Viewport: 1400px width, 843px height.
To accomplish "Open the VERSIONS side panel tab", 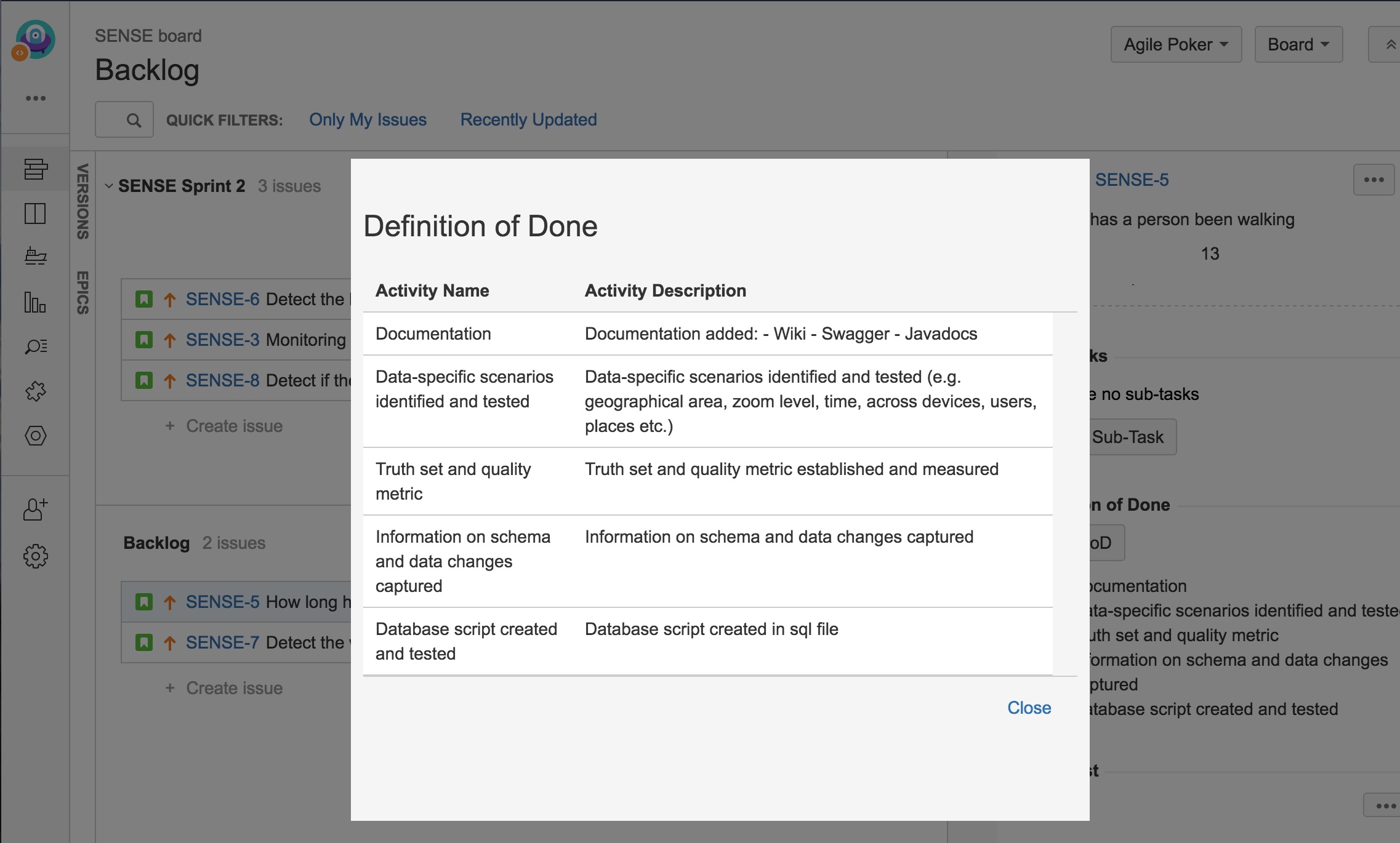I will point(82,201).
